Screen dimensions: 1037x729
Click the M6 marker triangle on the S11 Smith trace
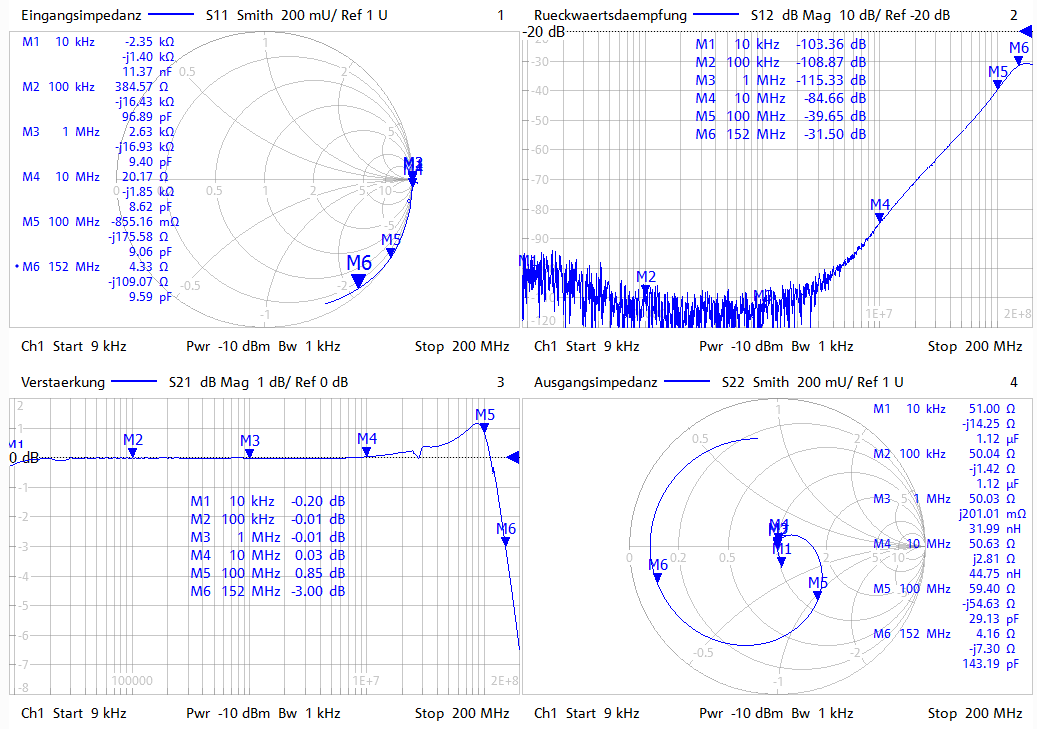pos(358,281)
